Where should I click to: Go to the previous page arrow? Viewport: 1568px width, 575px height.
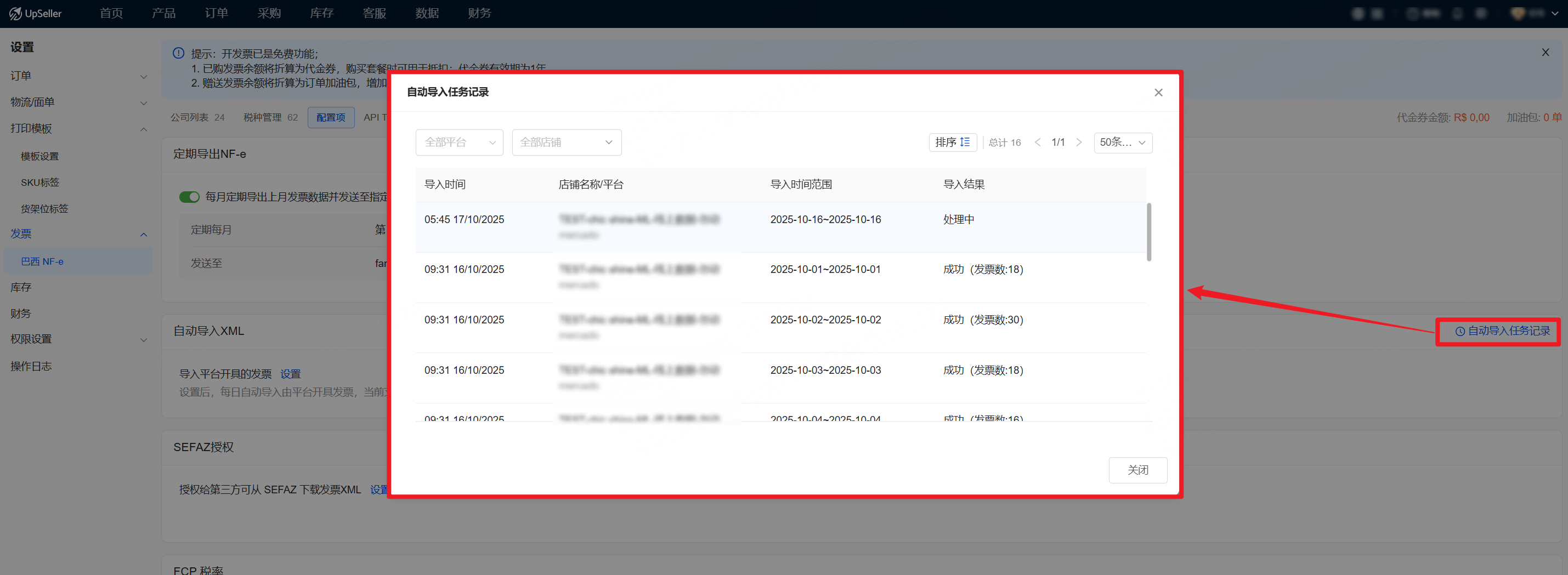pyautogui.click(x=1037, y=143)
